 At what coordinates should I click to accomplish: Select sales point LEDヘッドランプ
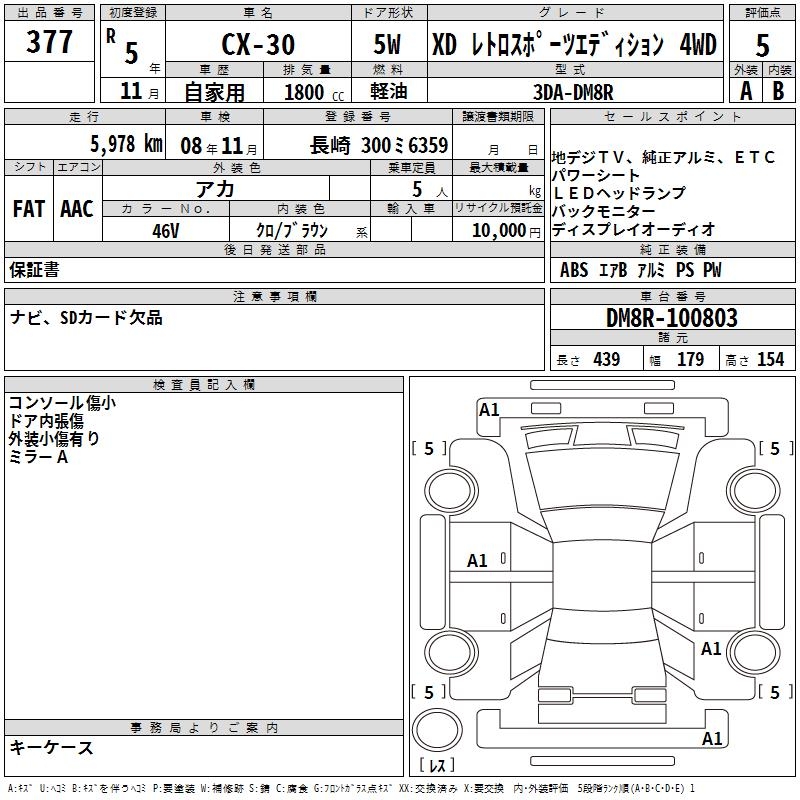619,193
